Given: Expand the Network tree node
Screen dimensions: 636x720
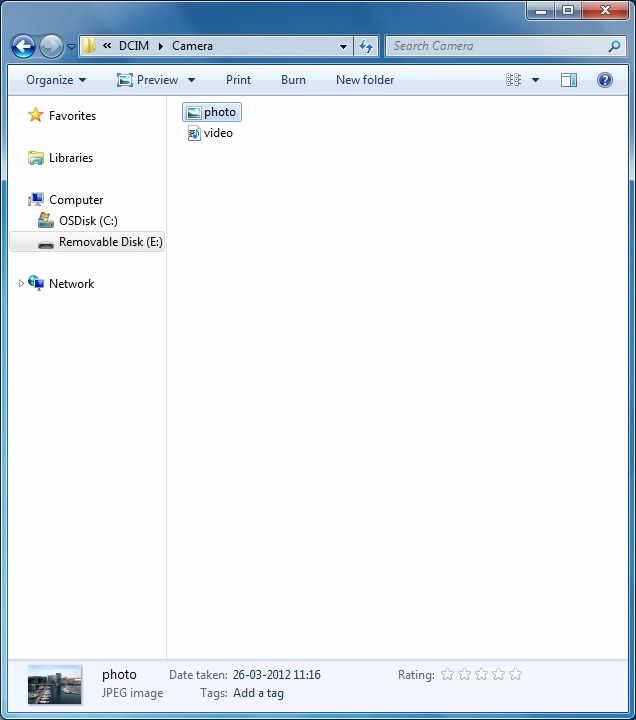Looking at the screenshot, I should click(x=22, y=284).
